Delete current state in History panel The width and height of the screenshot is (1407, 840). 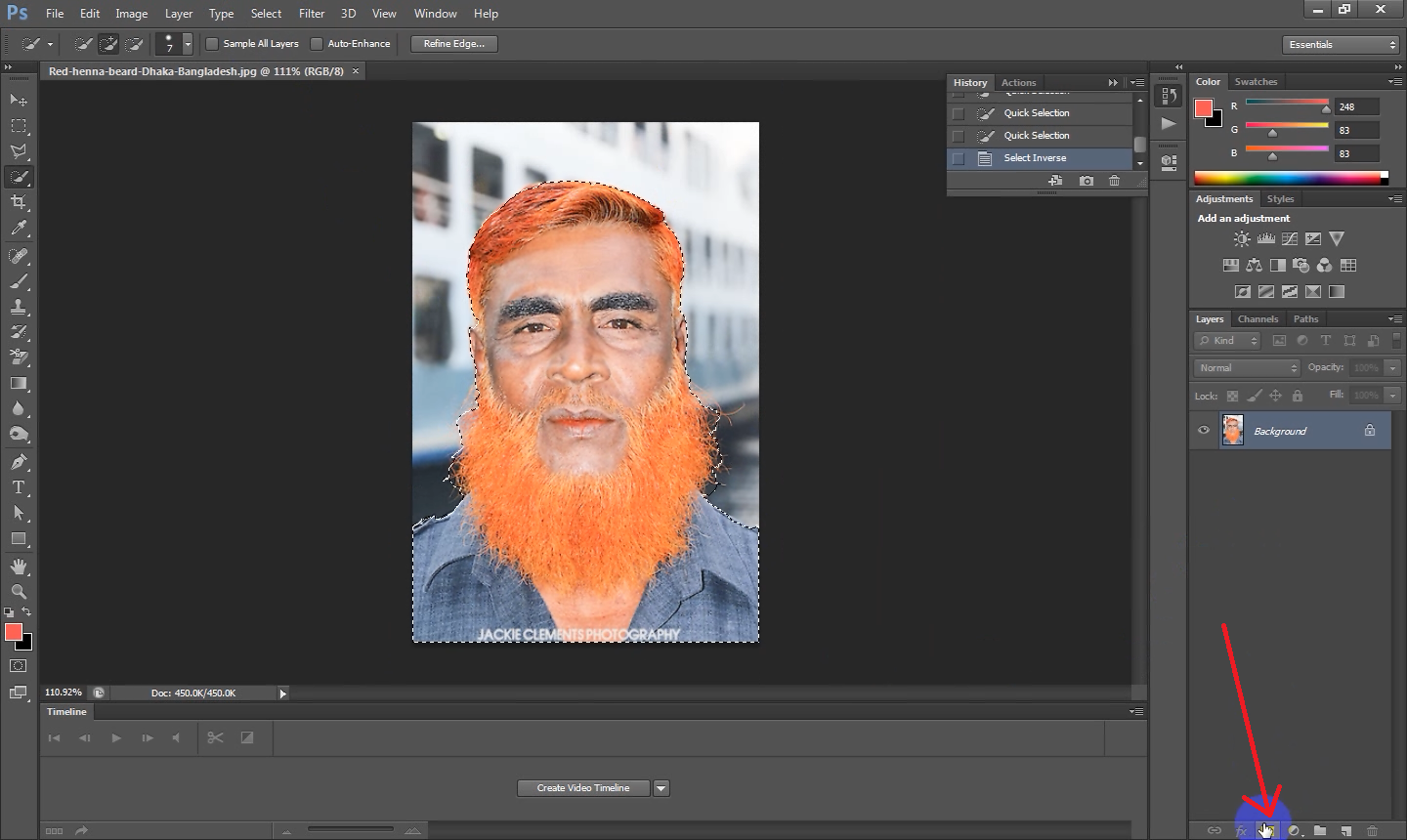coord(1114,181)
